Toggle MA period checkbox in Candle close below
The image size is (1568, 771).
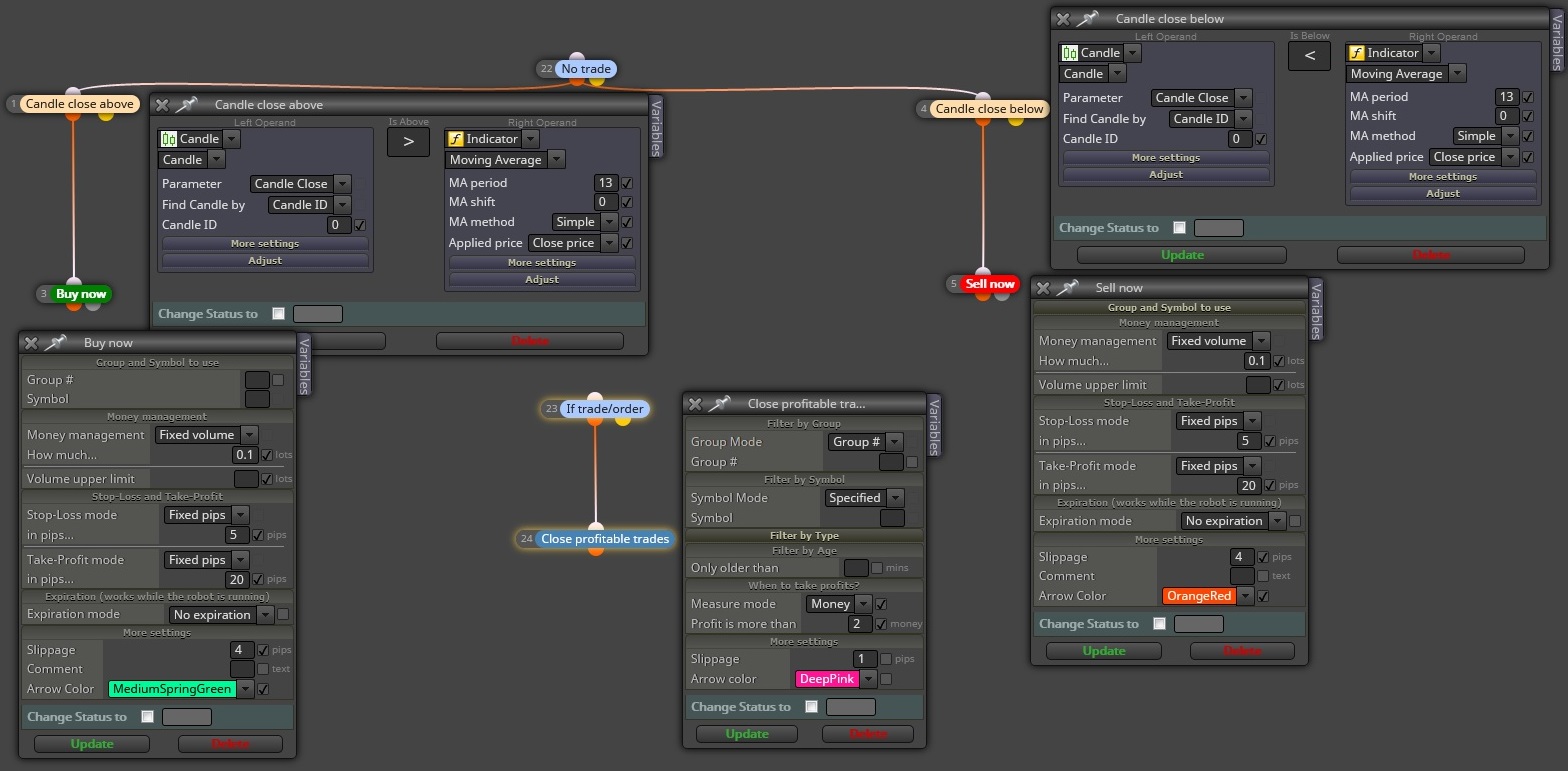point(1527,97)
